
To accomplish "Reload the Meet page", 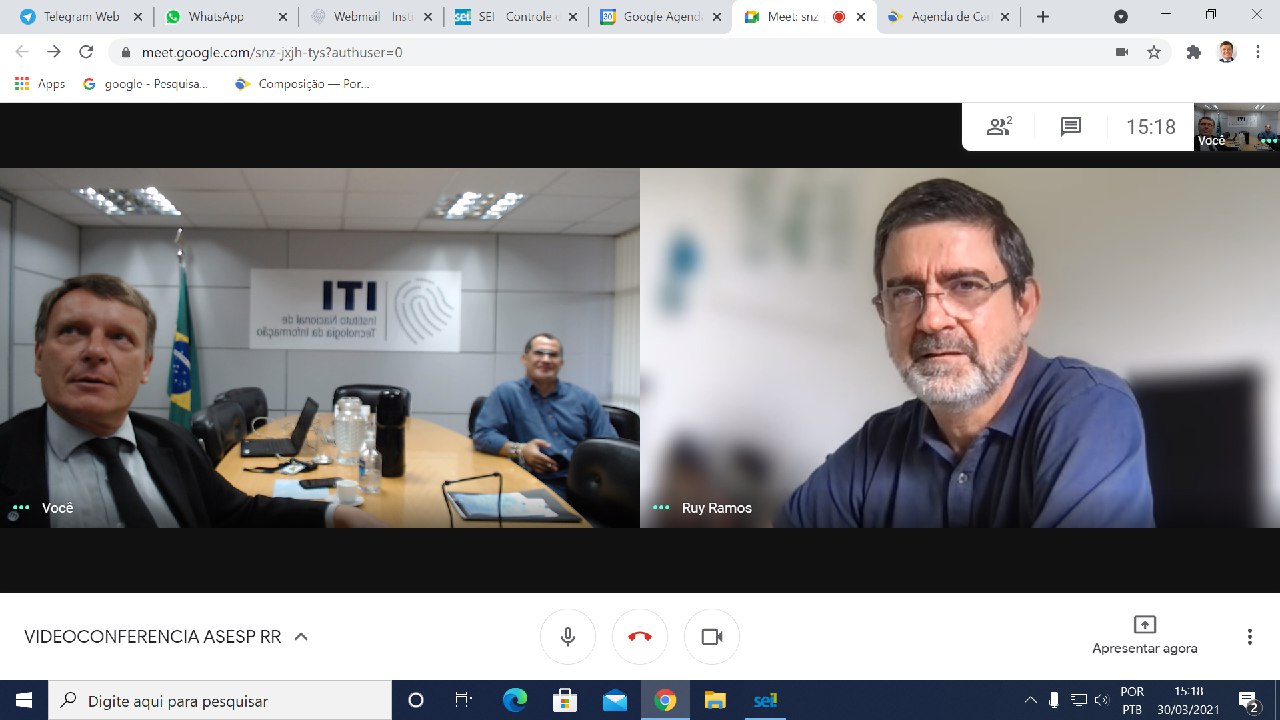I will point(86,52).
